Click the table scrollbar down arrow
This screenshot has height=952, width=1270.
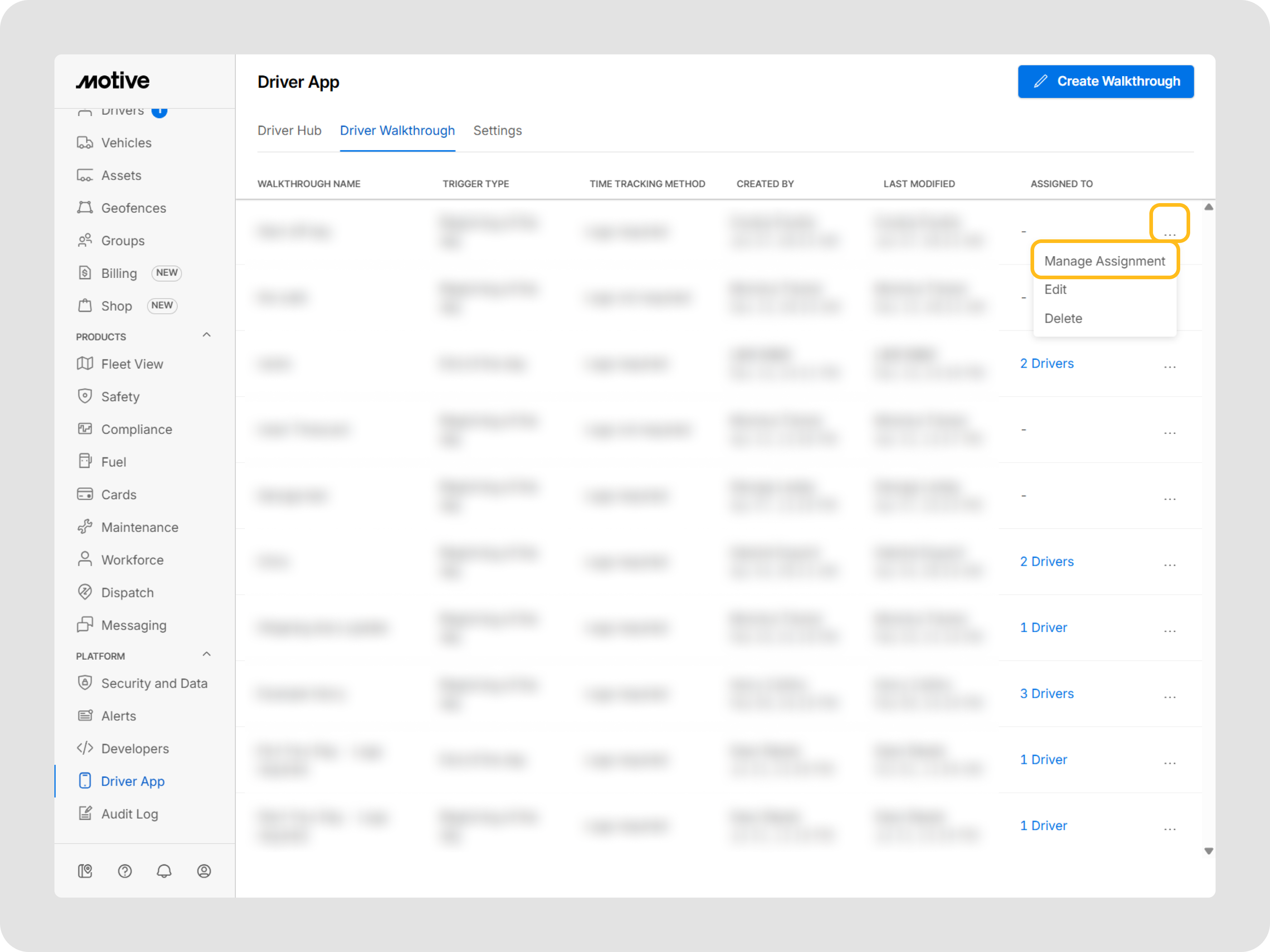(x=1209, y=851)
